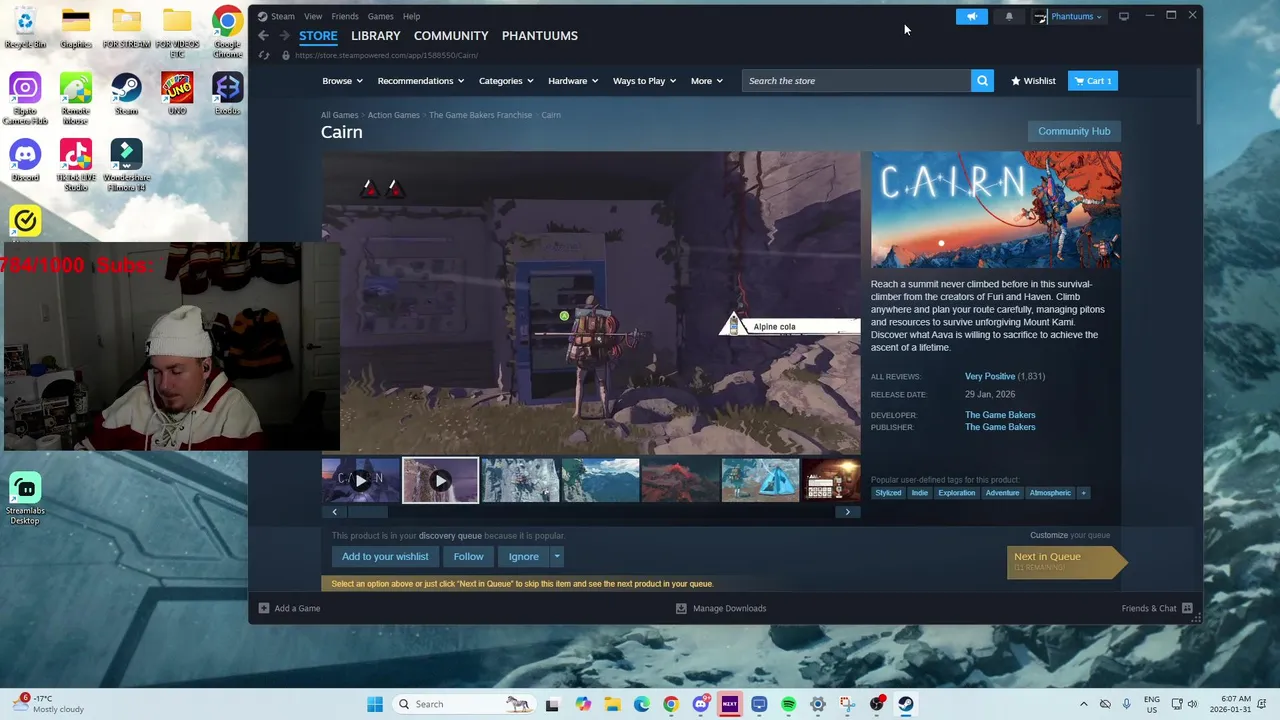Open OBS icon in taskbar
The height and width of the screenshot is (720, 1280).
pyautogui.click(x=876, y=704)
